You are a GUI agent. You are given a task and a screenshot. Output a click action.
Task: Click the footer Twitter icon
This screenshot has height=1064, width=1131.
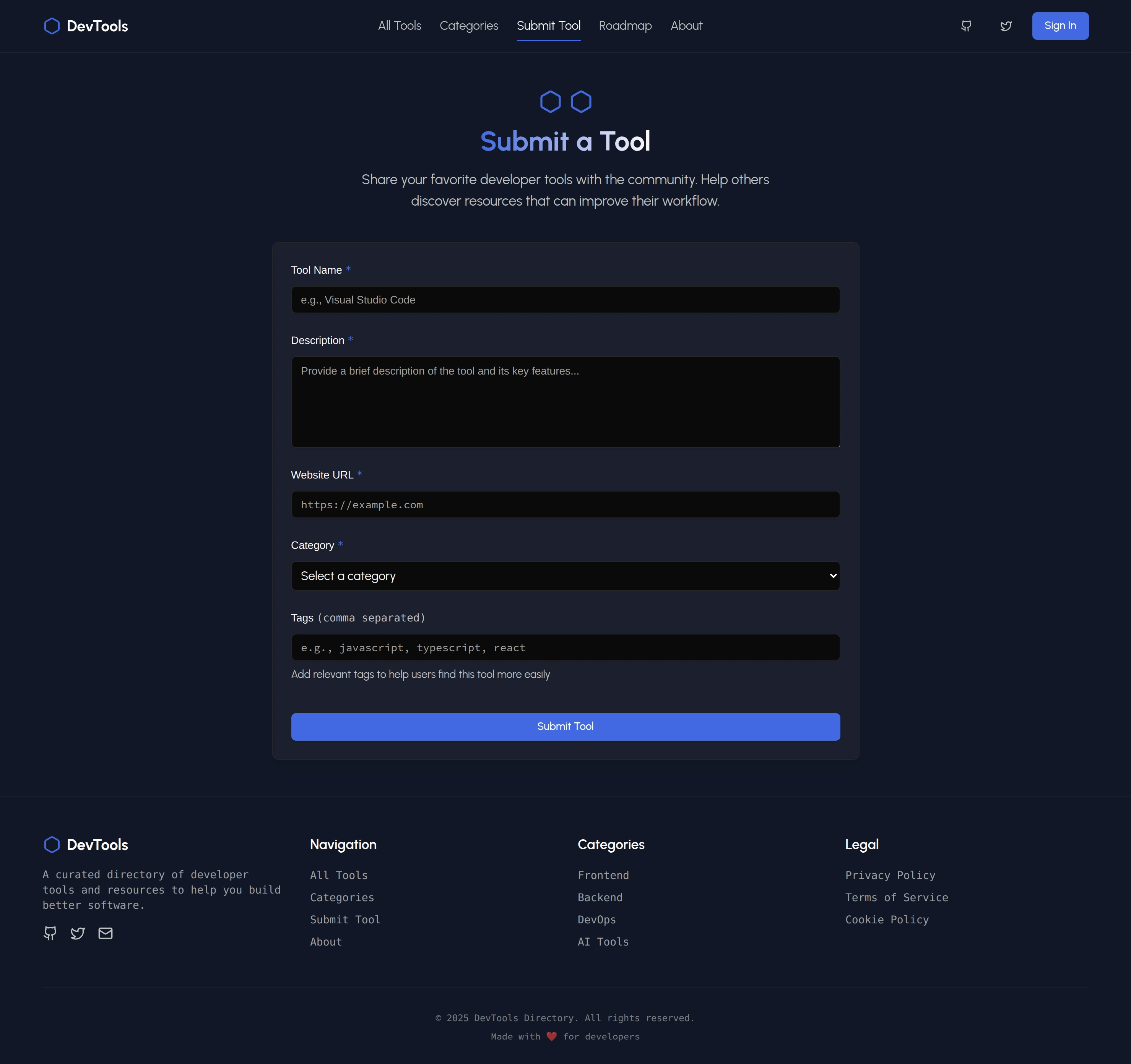78,933
